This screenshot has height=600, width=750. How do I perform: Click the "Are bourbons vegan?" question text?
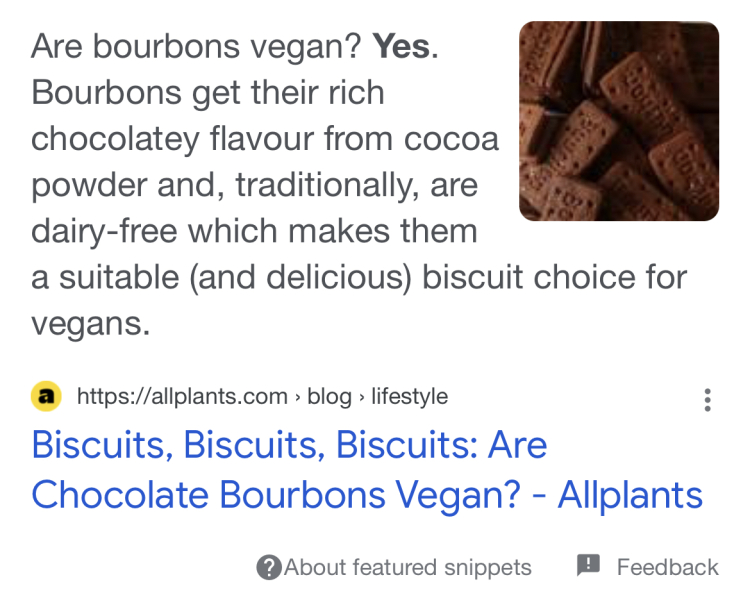[x=197, y=46]
